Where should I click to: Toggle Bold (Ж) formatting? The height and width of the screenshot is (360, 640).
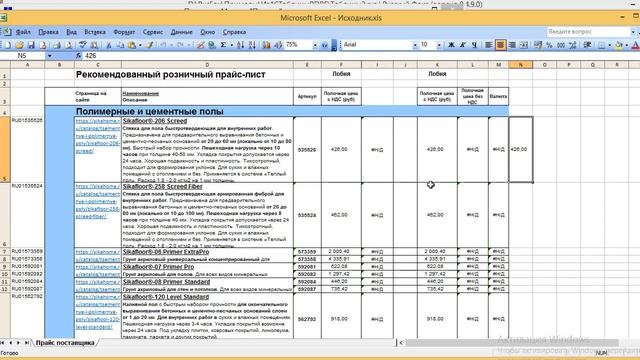tap(451, 45)
